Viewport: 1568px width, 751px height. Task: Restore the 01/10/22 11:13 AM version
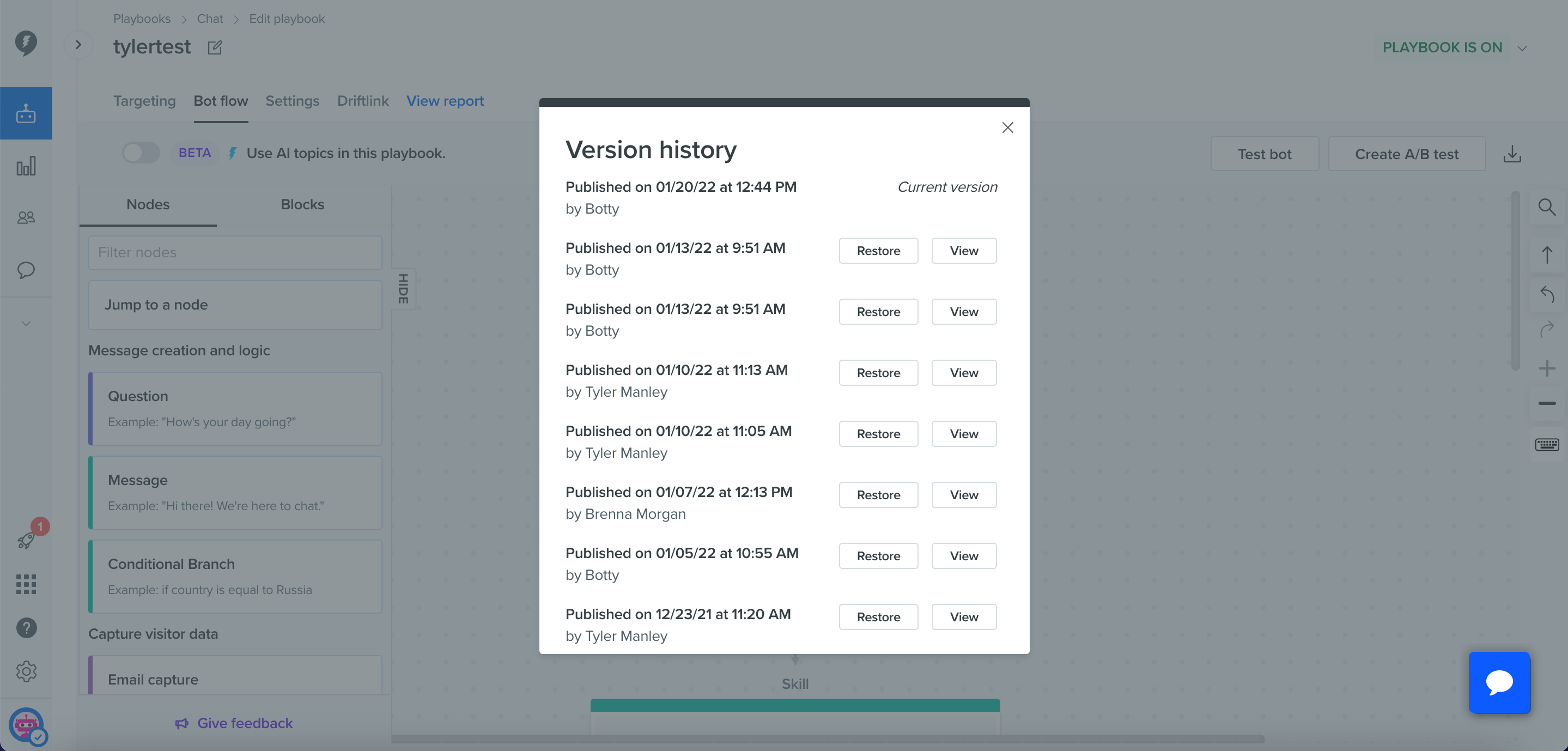(878, 373)
